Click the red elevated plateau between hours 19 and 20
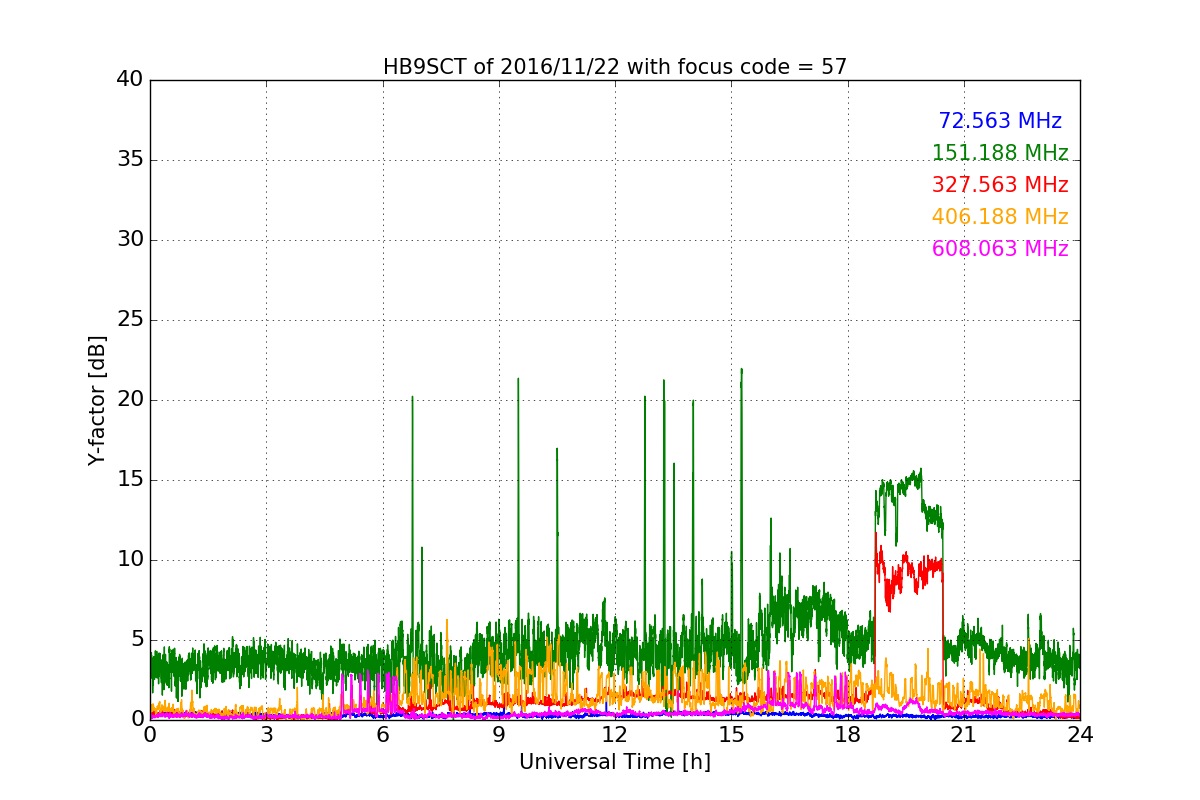 pos(909,575)
